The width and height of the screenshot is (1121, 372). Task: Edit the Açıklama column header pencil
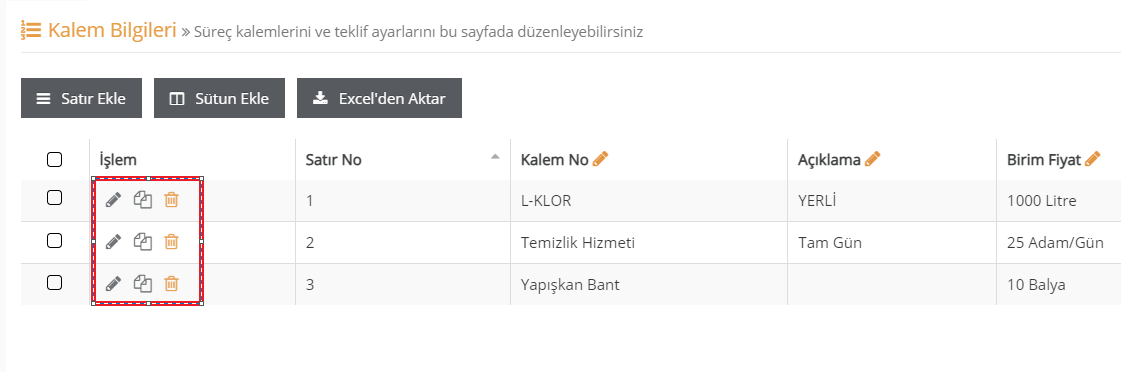872,159
